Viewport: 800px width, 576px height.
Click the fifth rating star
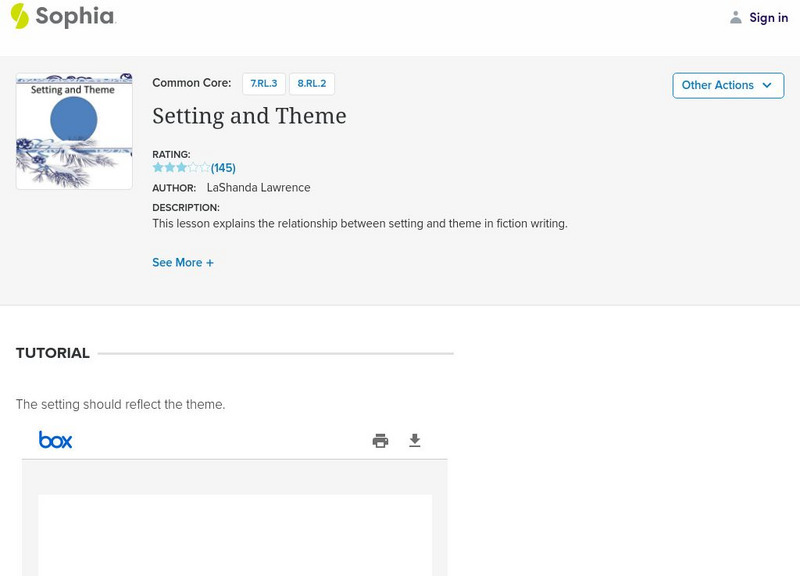(205, 168)
